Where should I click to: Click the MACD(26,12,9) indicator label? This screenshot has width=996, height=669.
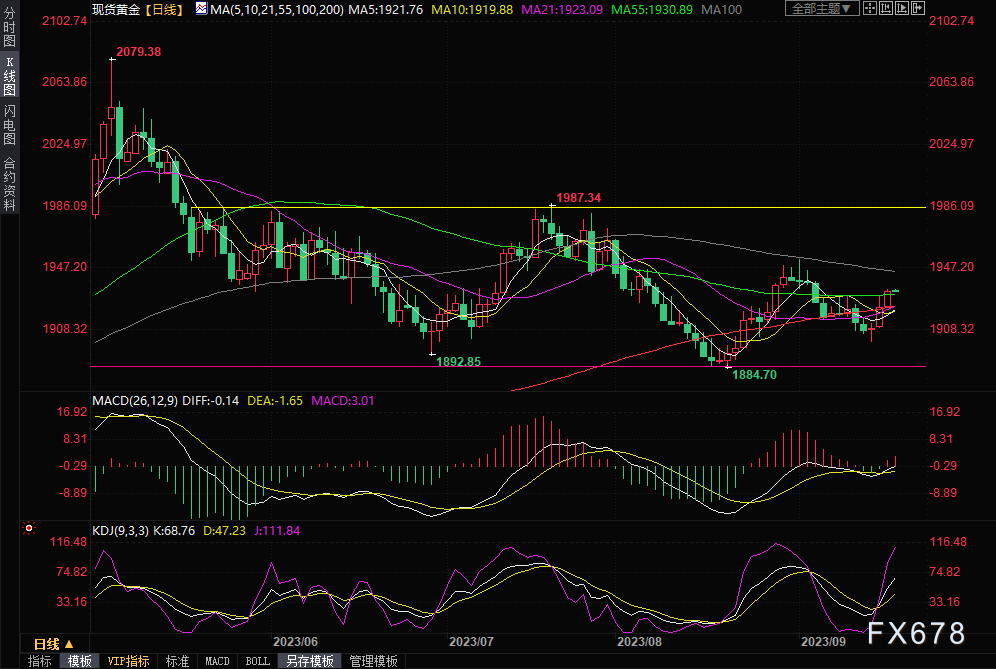click(x=132, y=401)
